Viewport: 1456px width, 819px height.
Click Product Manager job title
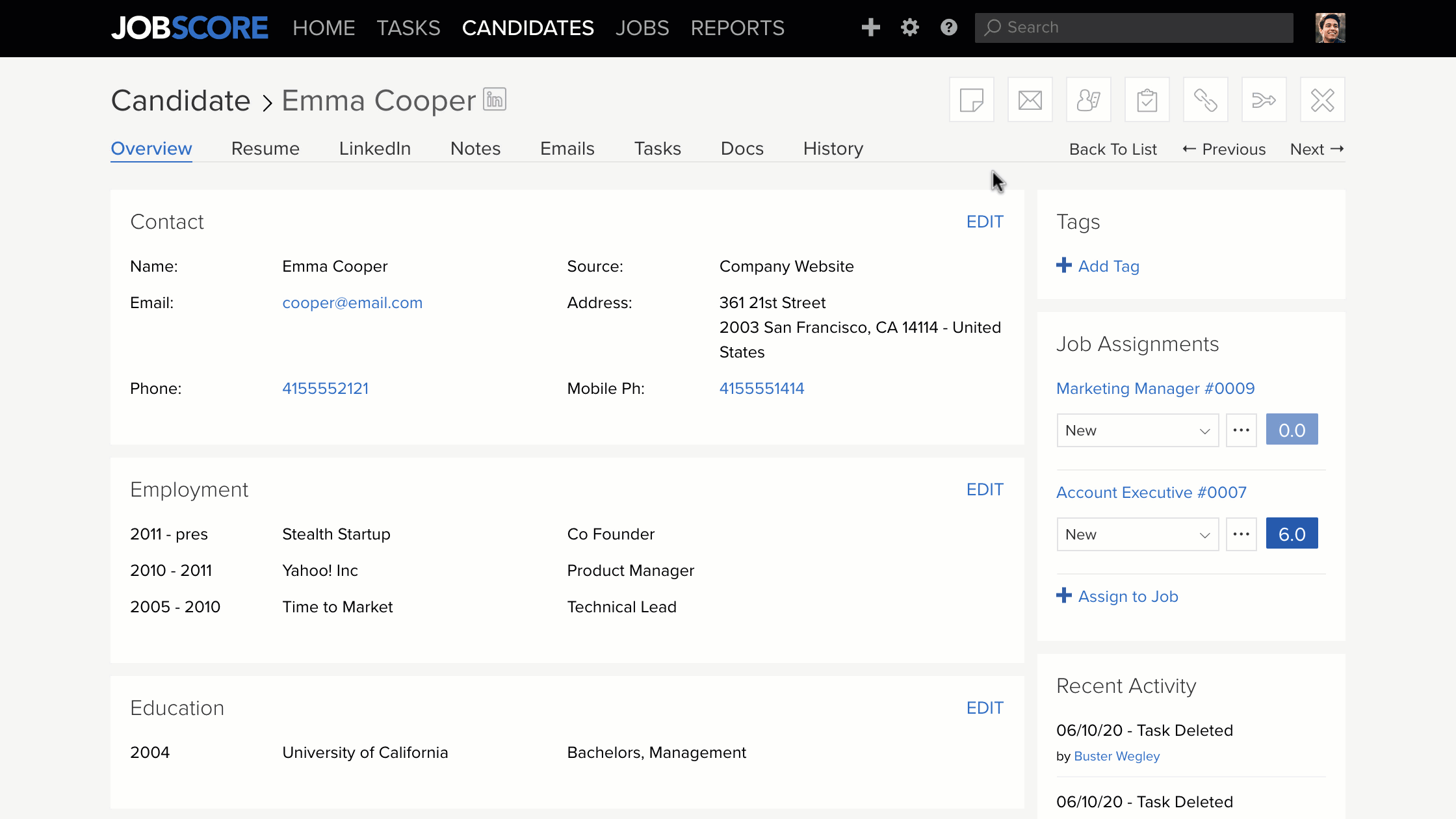point(630,571)
